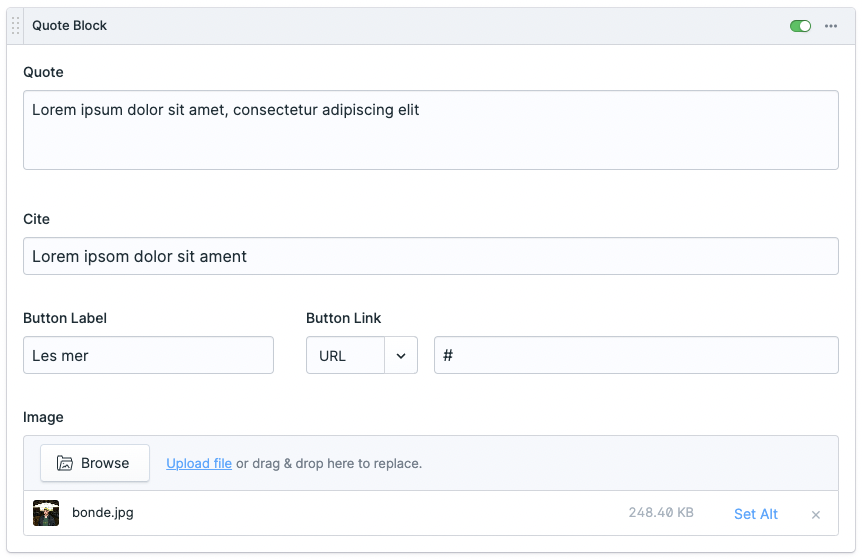Click the drag handle beside Quote Block

pos(15,26)
